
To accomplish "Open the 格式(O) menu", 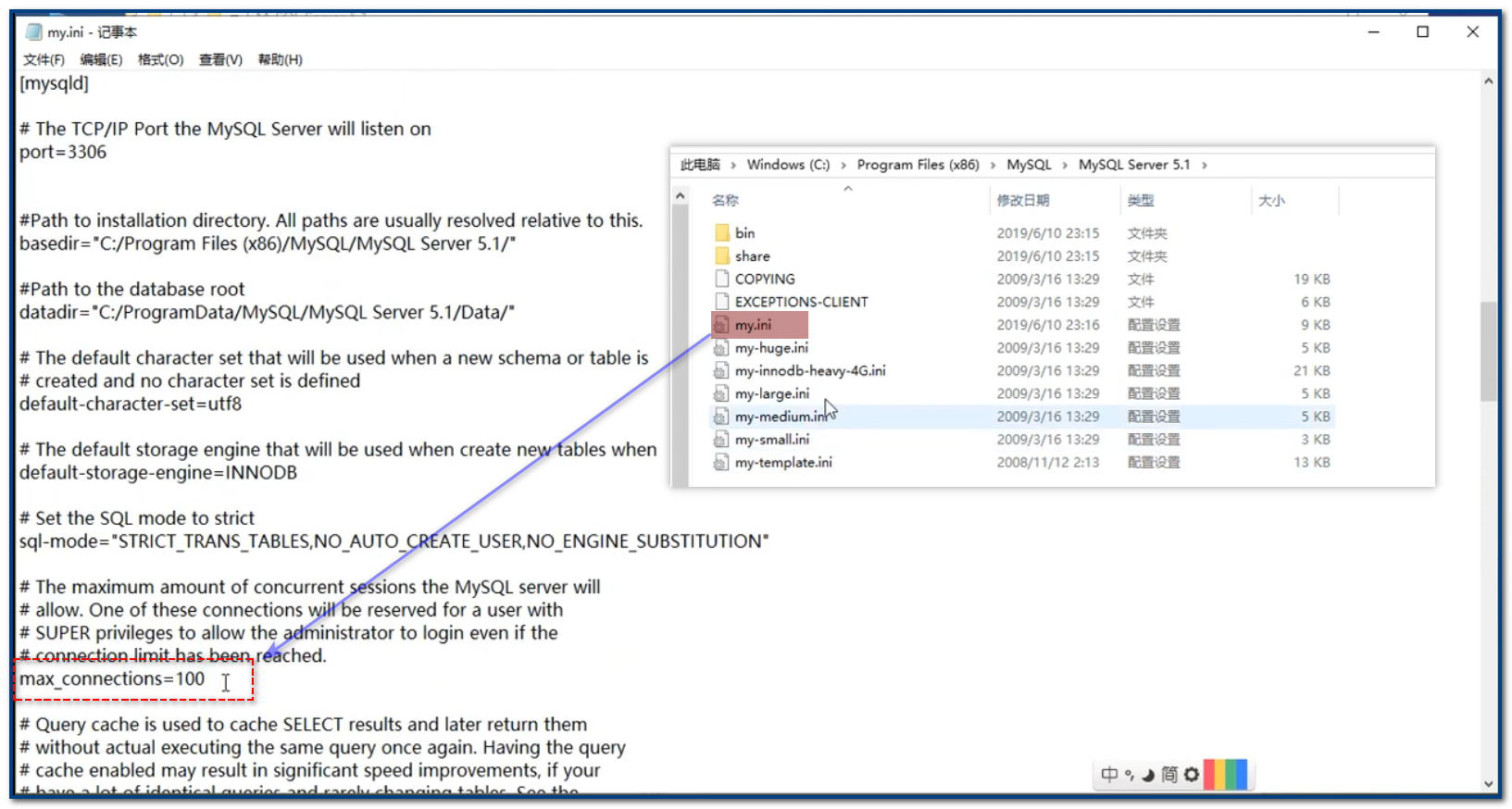I will pyautogui.click(x=160, y=59).
